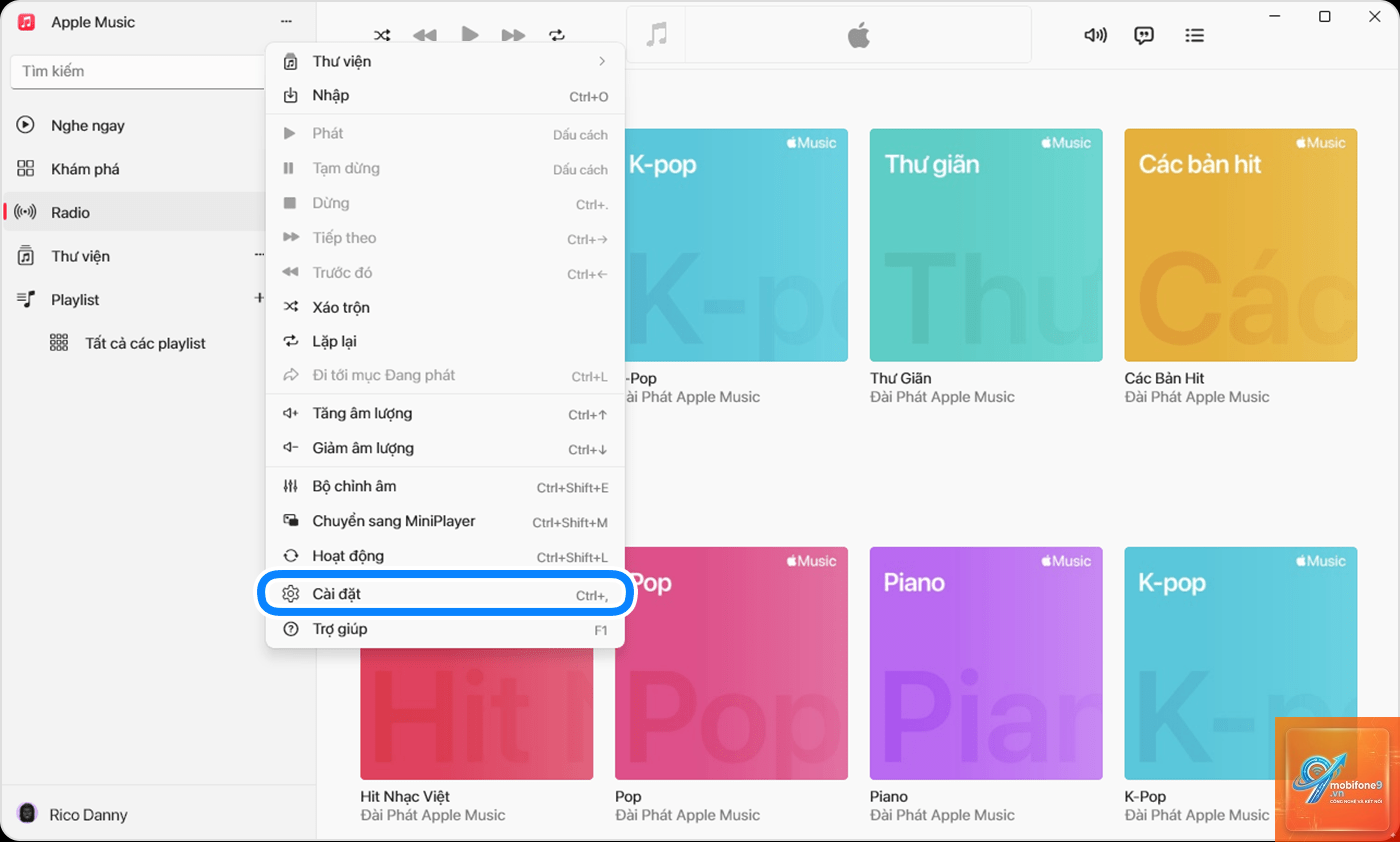
Task: Click the Rico Danny profile avatar
Action: pos(28,814)
